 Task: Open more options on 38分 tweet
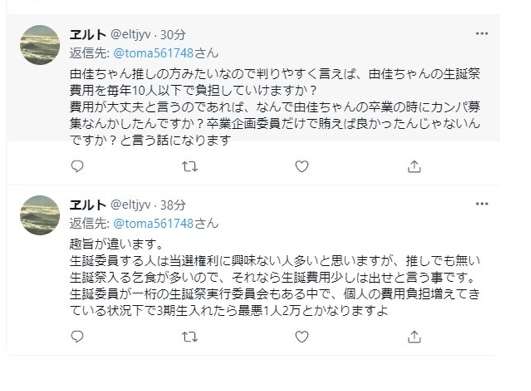pyautogui.click(x=482, y=204)
